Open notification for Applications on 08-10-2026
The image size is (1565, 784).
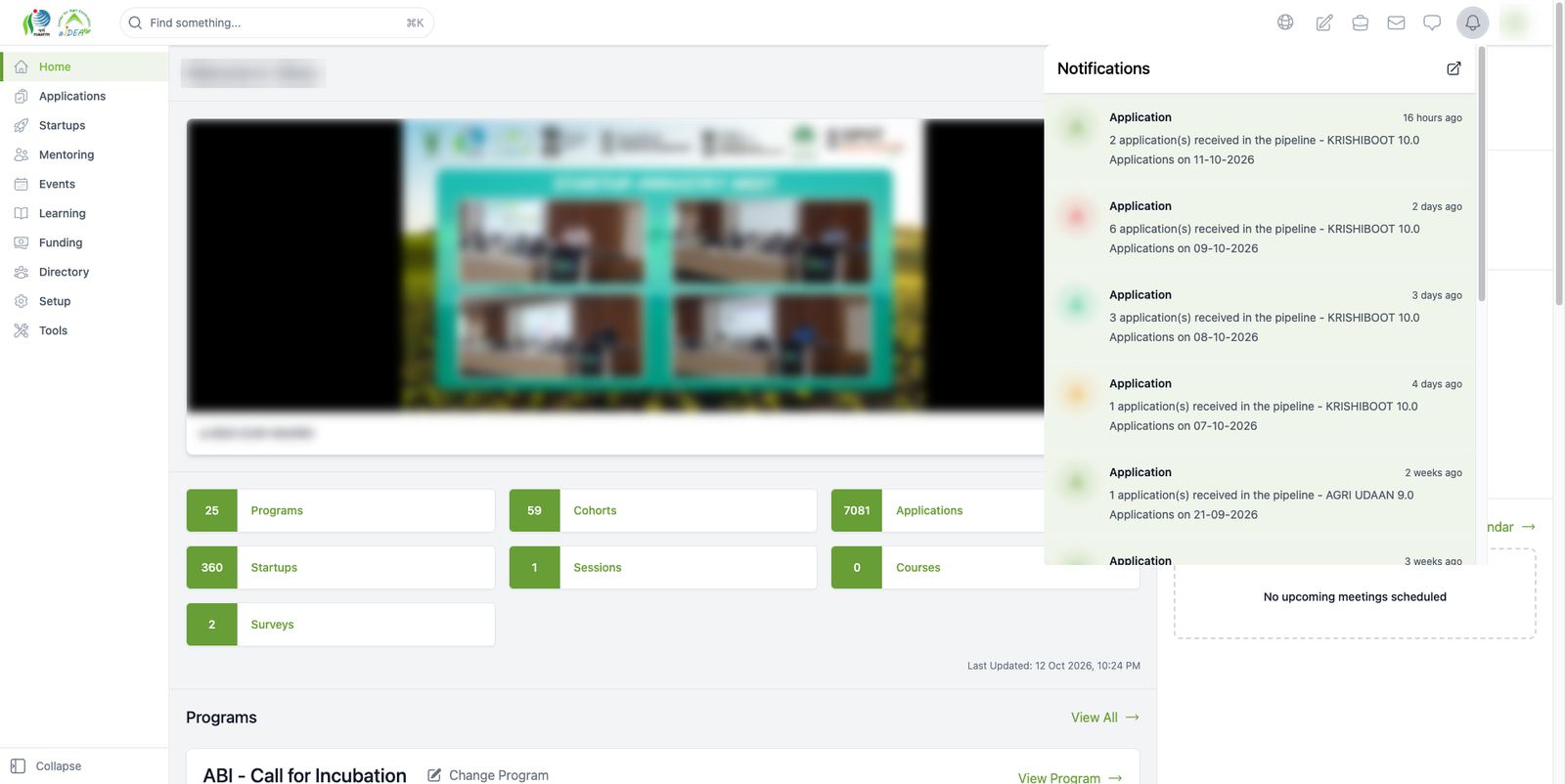click(x=1260, y=316)
